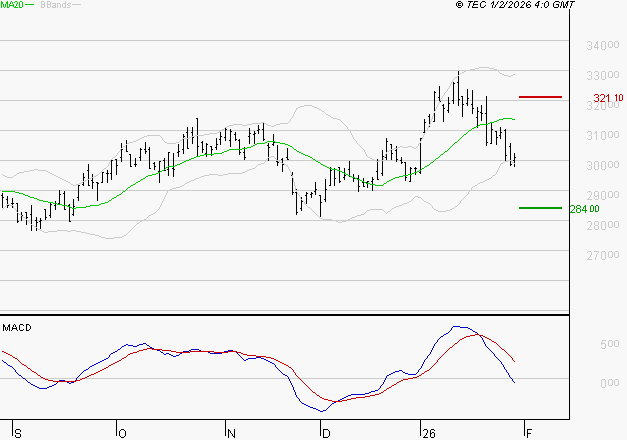Select the red 321.10 resistance line
Image resolution: width=627 pixels, height=440 pixels.
(x=540, y=97)
